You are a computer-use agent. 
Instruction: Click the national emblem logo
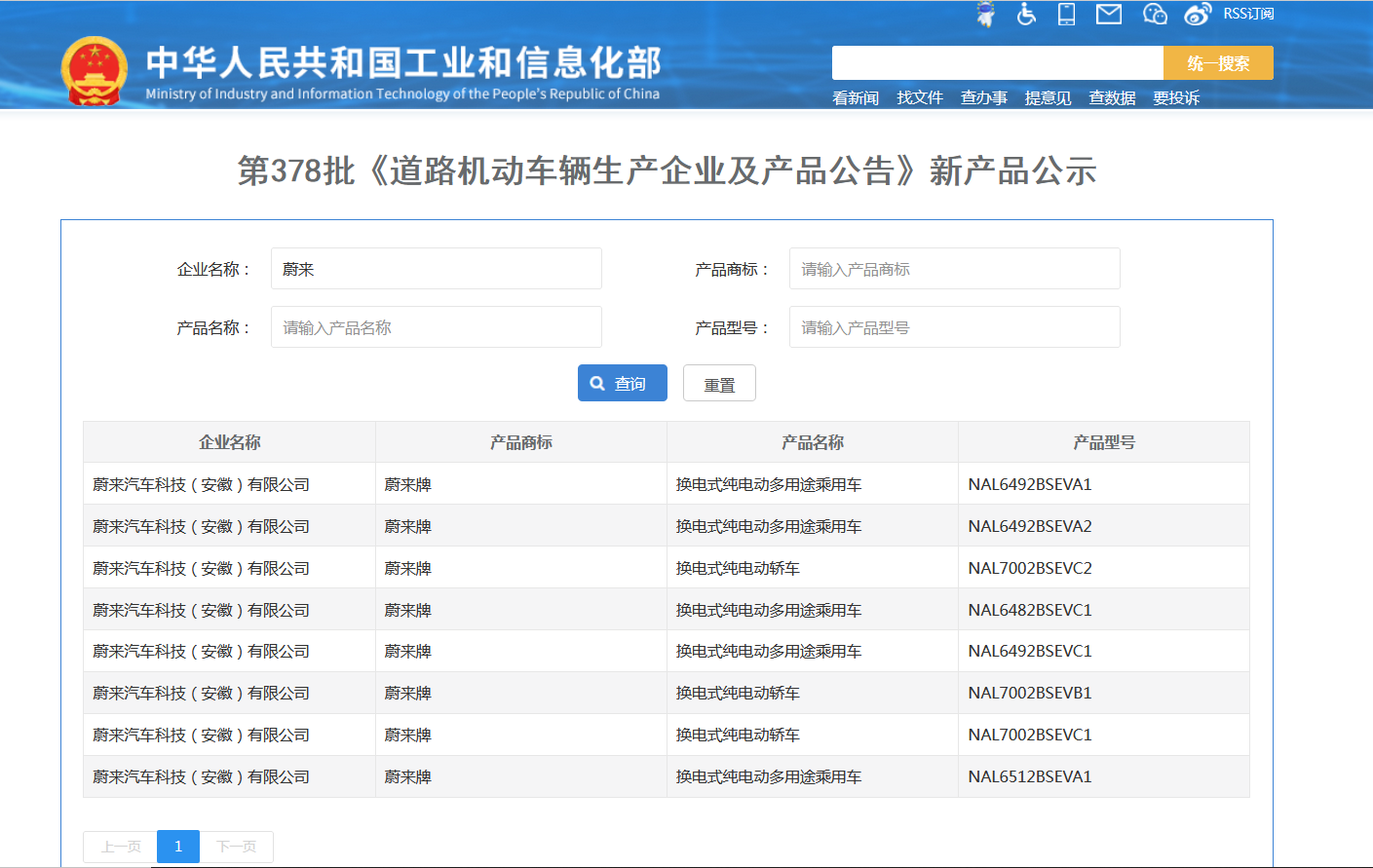click(x=95, y=71)
